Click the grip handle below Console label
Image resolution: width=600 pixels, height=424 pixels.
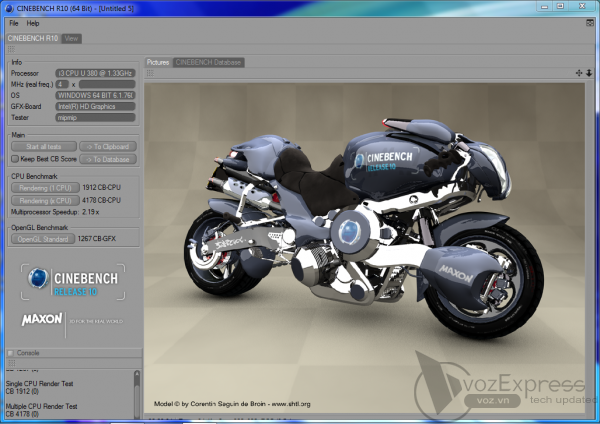click(11, 363)
